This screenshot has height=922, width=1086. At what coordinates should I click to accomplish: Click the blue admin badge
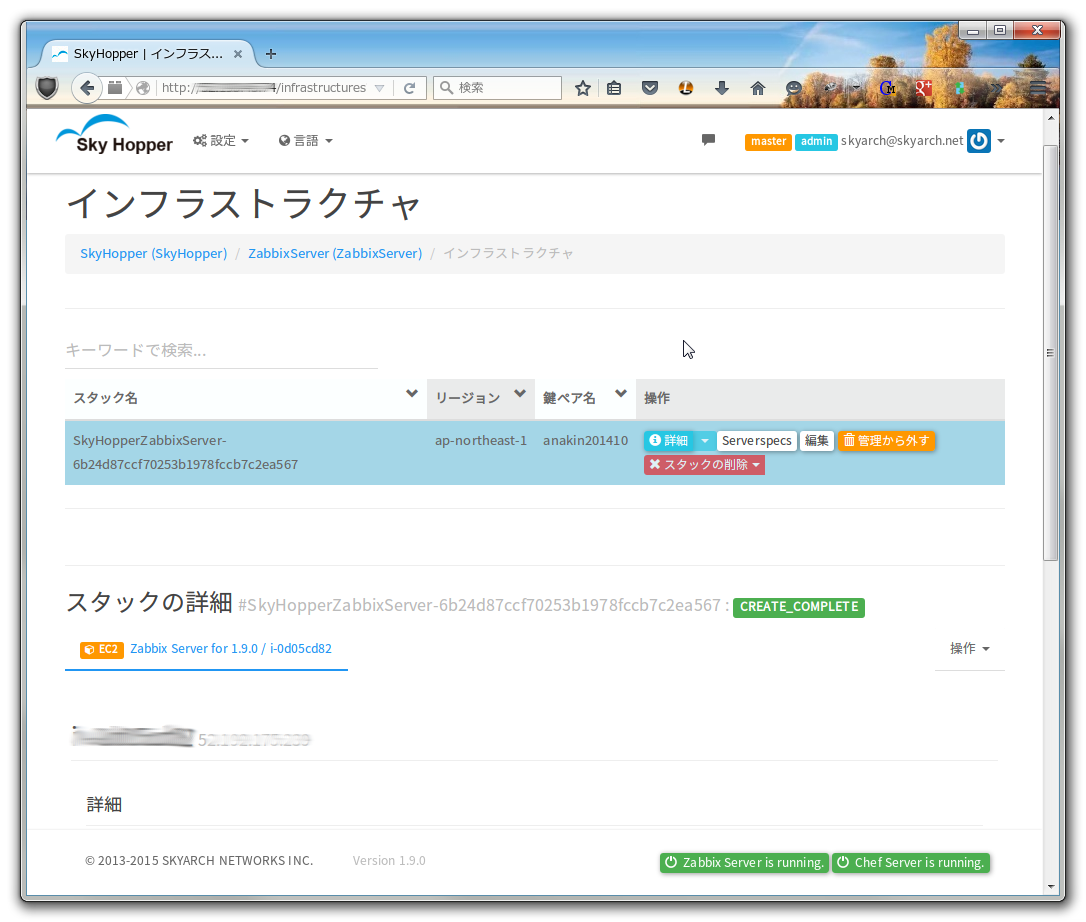(x=817, y=141)
